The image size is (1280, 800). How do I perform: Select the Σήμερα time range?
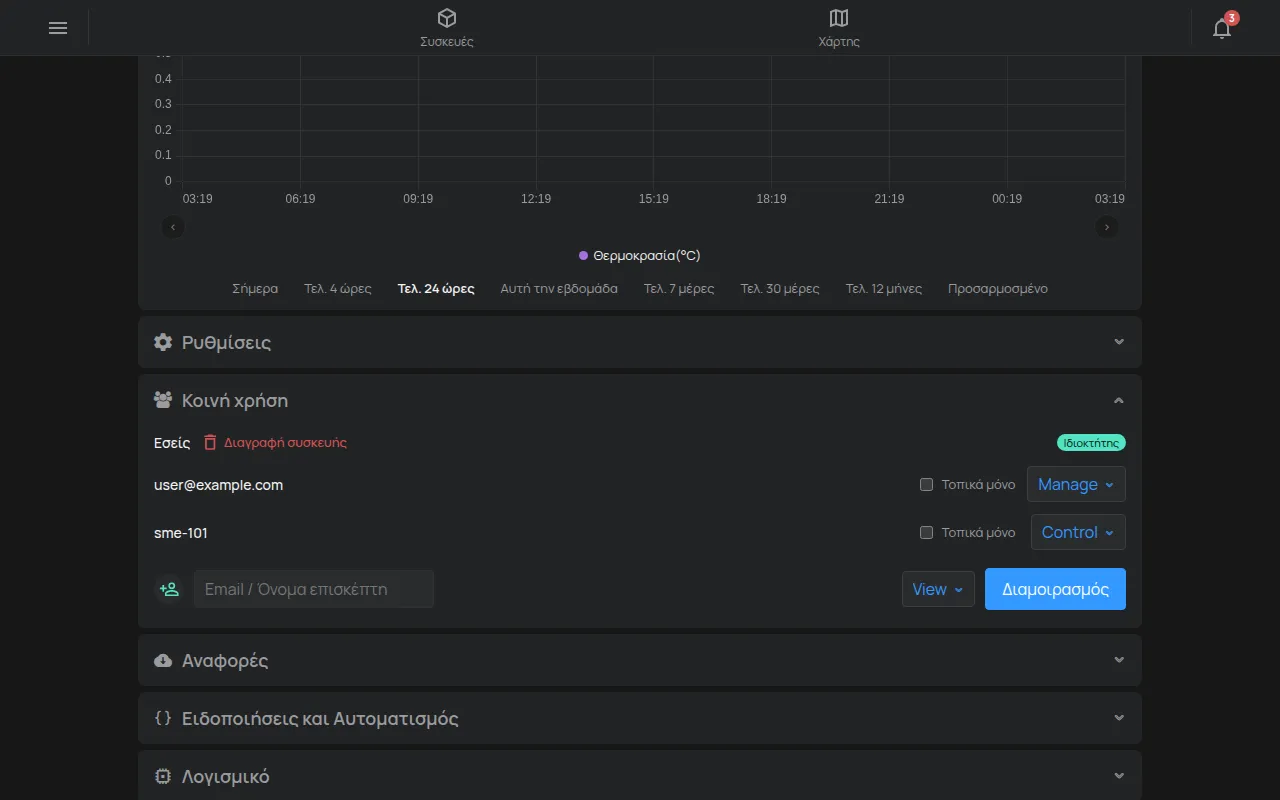255,289
